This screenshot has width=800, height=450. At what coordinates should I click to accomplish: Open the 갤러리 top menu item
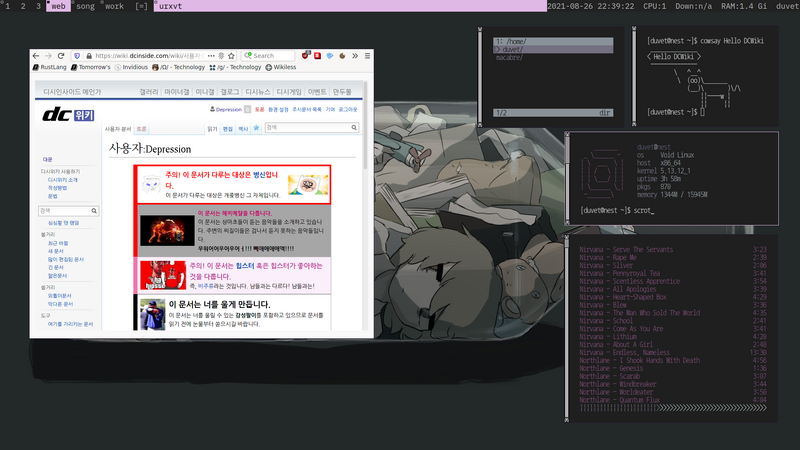coord(148,92)
